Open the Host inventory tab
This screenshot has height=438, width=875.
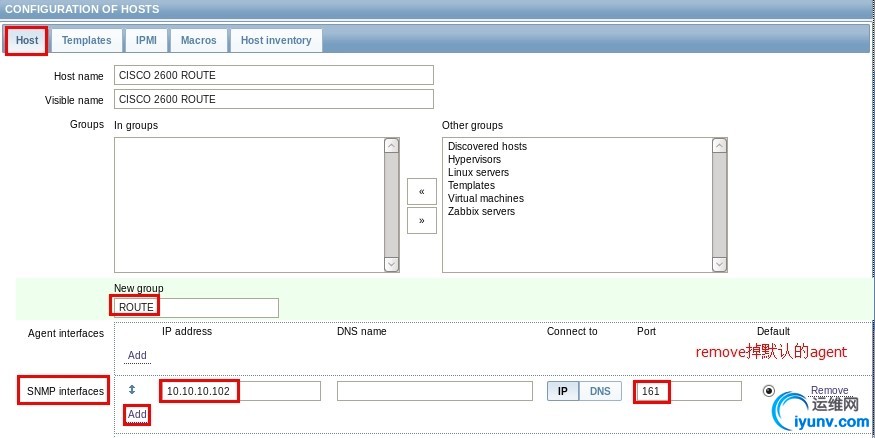(276, 40)
